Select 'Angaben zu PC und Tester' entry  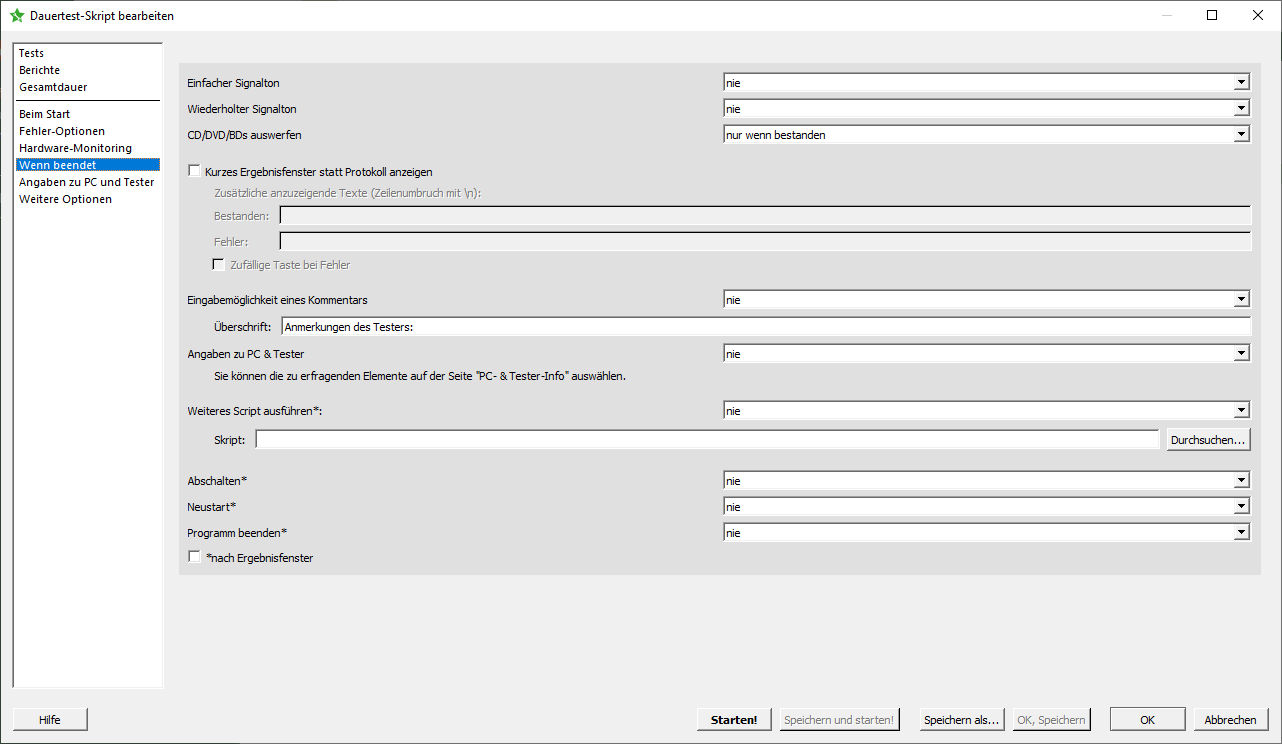point(86,182)
